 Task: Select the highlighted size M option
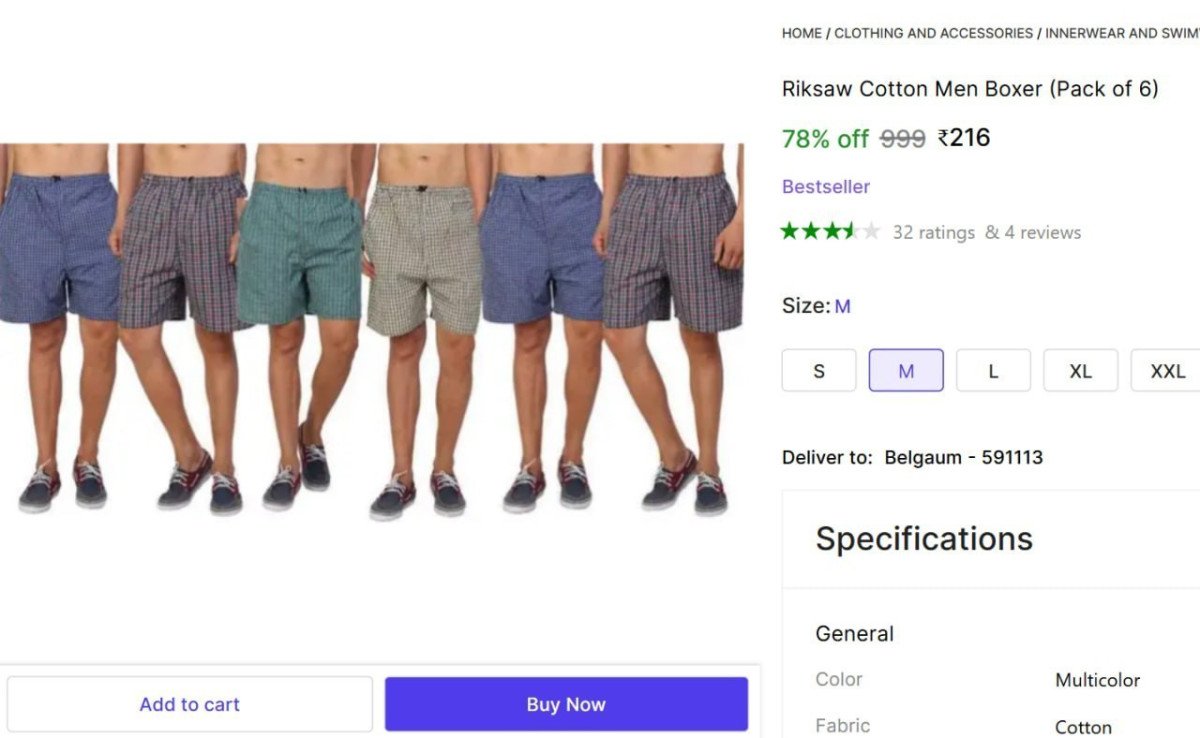(906, 371)
